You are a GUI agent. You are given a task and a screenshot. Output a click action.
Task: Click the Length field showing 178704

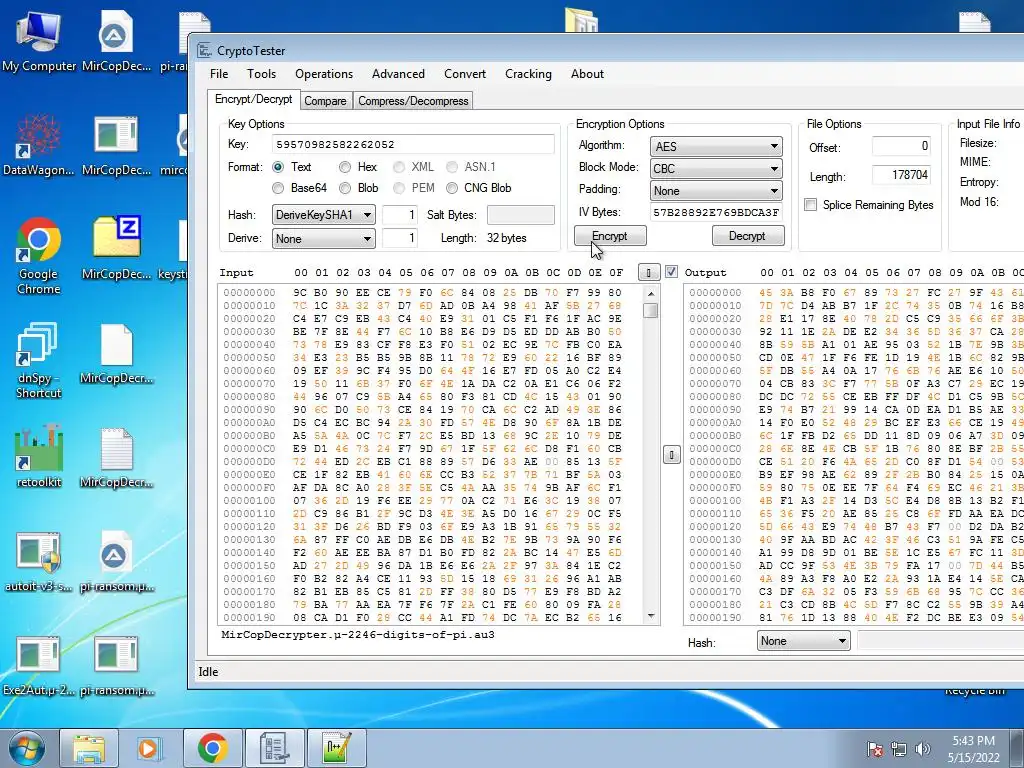pyautogui.click(x=901, y=175)
